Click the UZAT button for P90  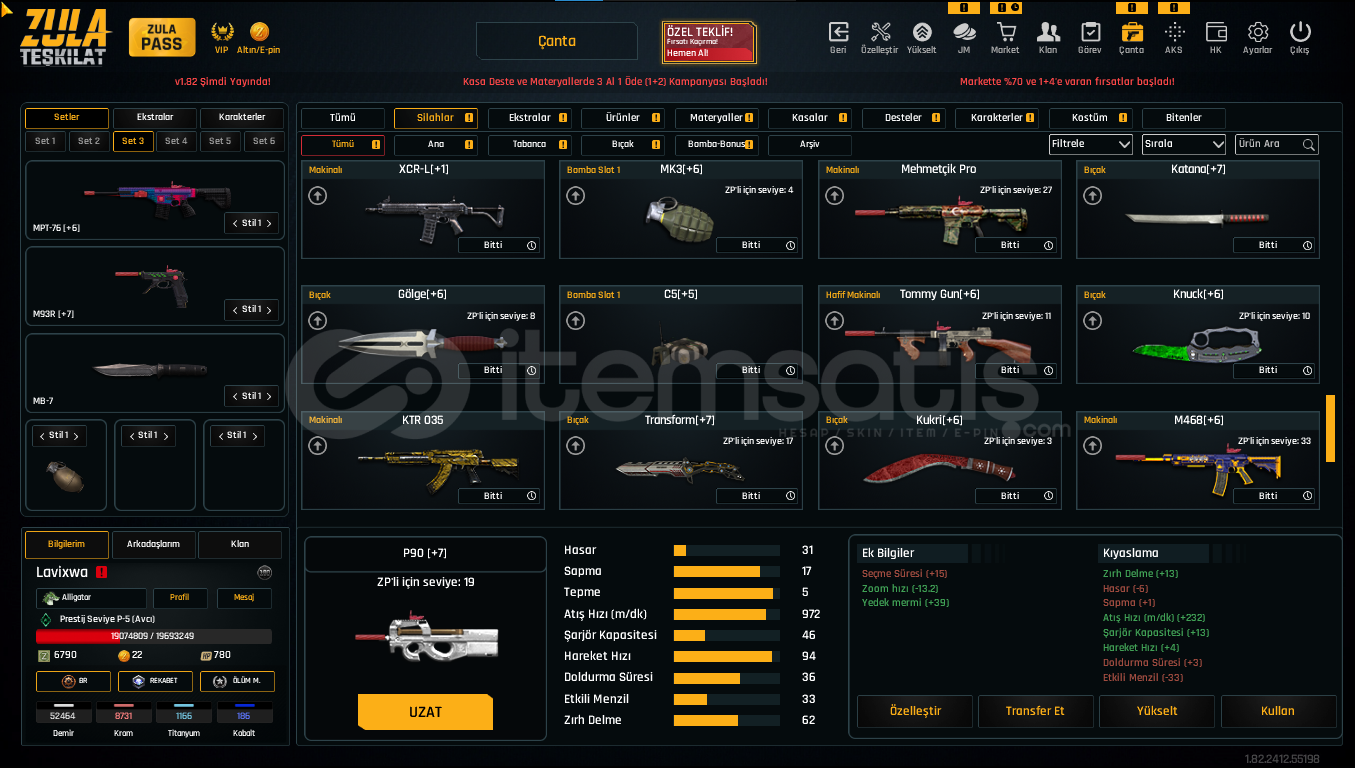(x=425, y=712)
